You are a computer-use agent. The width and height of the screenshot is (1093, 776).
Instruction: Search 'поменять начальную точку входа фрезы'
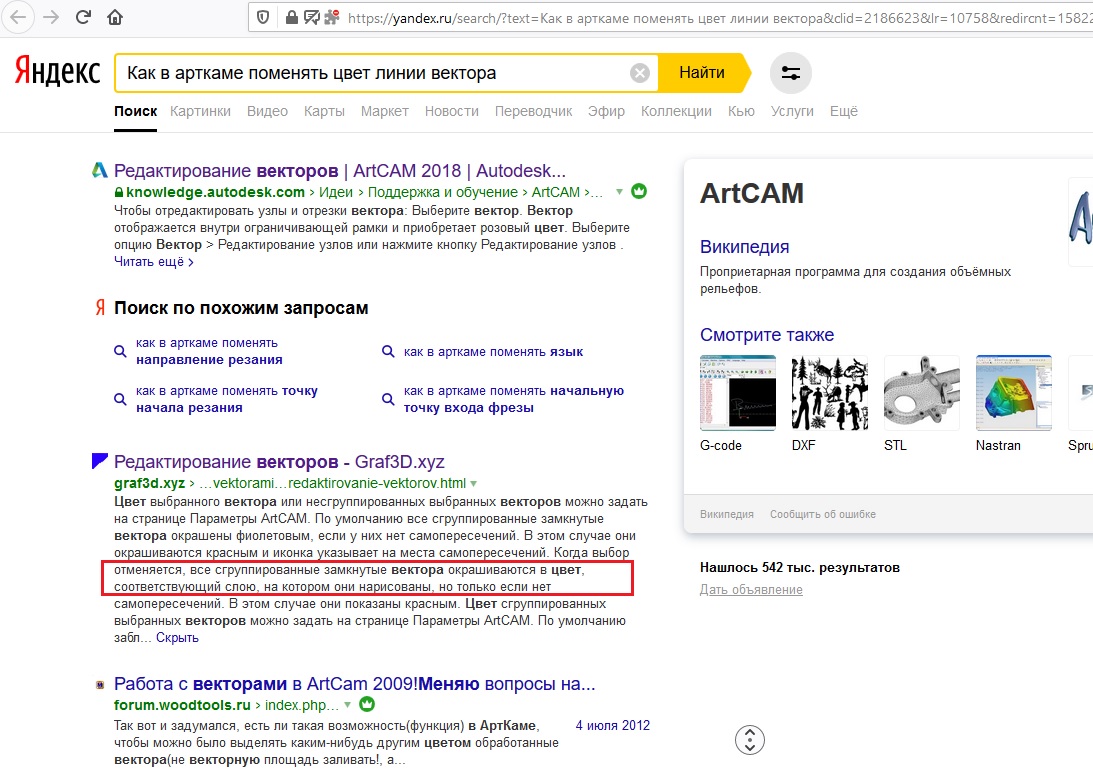[x=514, y=400]
